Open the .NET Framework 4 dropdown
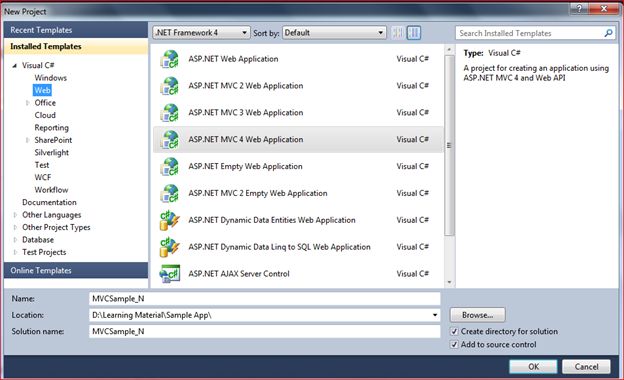 click(x=201, y=33)
